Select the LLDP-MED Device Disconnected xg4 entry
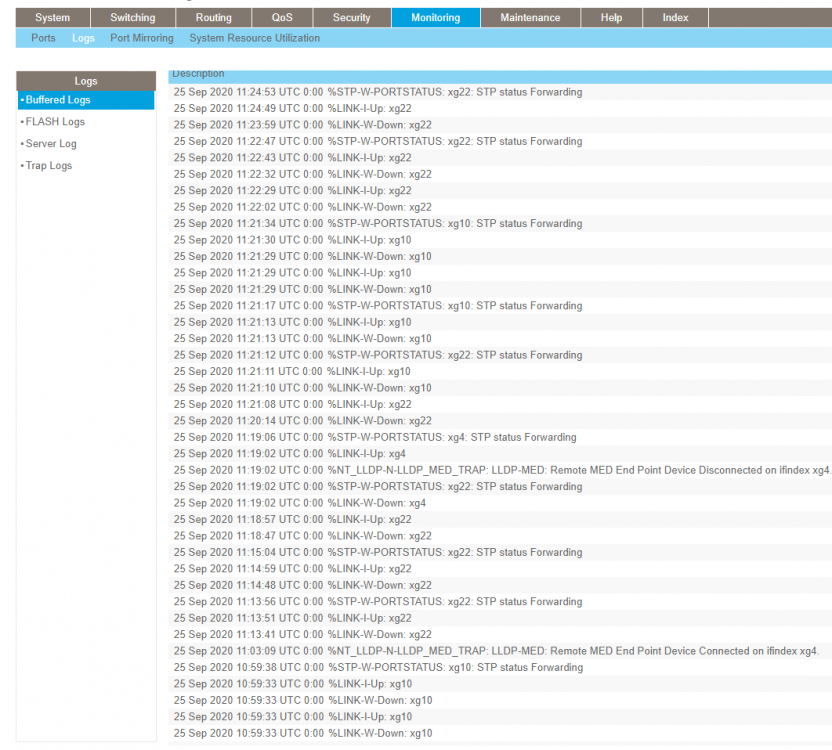The width and height of the screenshot is (832, 750). (500, 470)
